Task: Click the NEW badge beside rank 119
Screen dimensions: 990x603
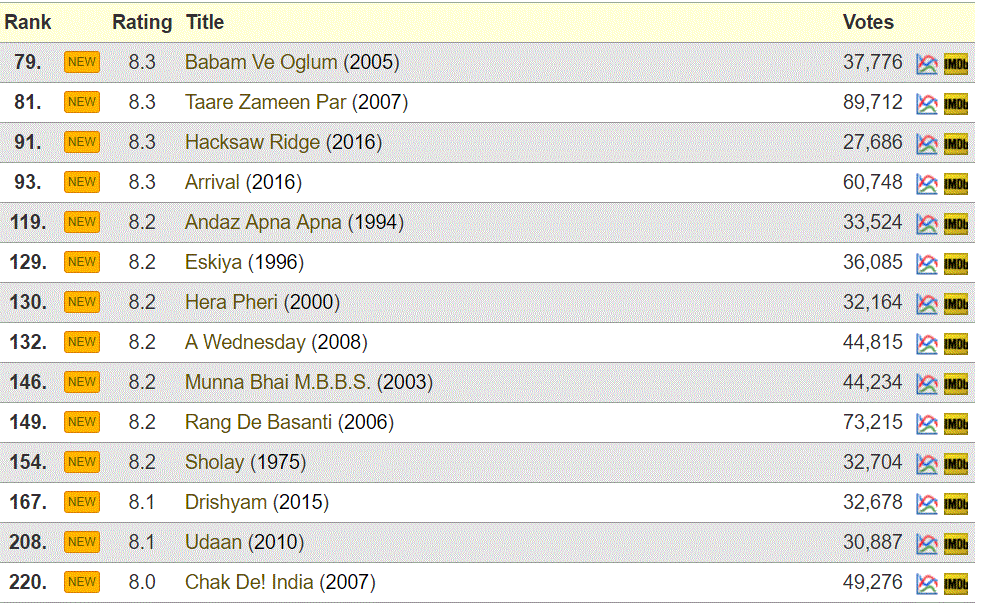Action: [x=82, y=222]
